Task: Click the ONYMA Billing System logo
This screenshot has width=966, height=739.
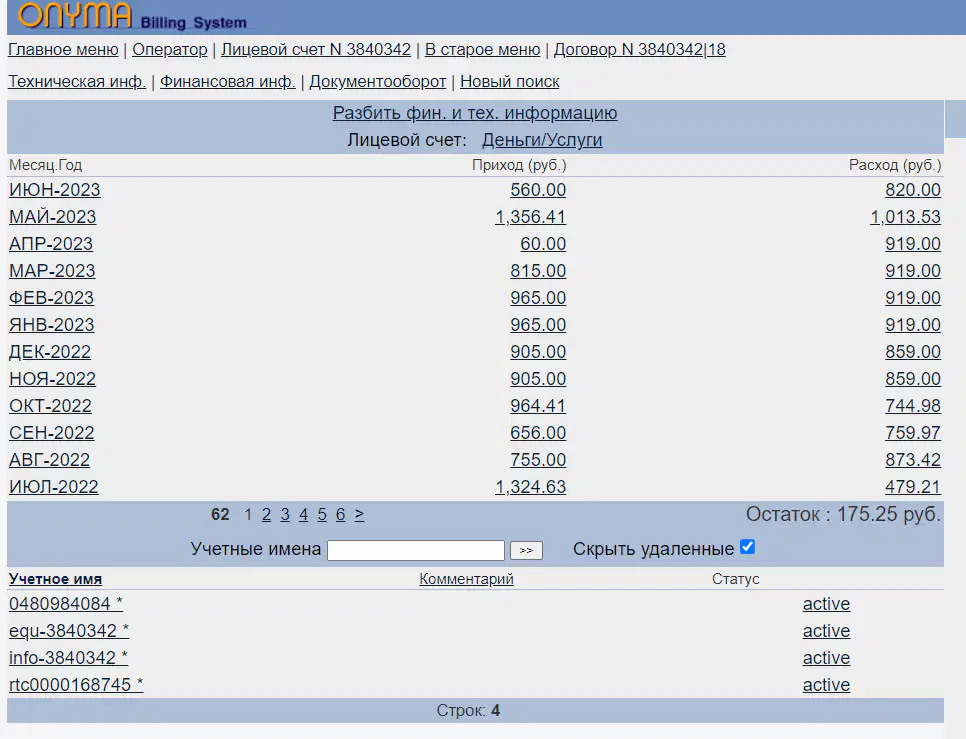Action: pyautogui.click(x=132, y=16)
